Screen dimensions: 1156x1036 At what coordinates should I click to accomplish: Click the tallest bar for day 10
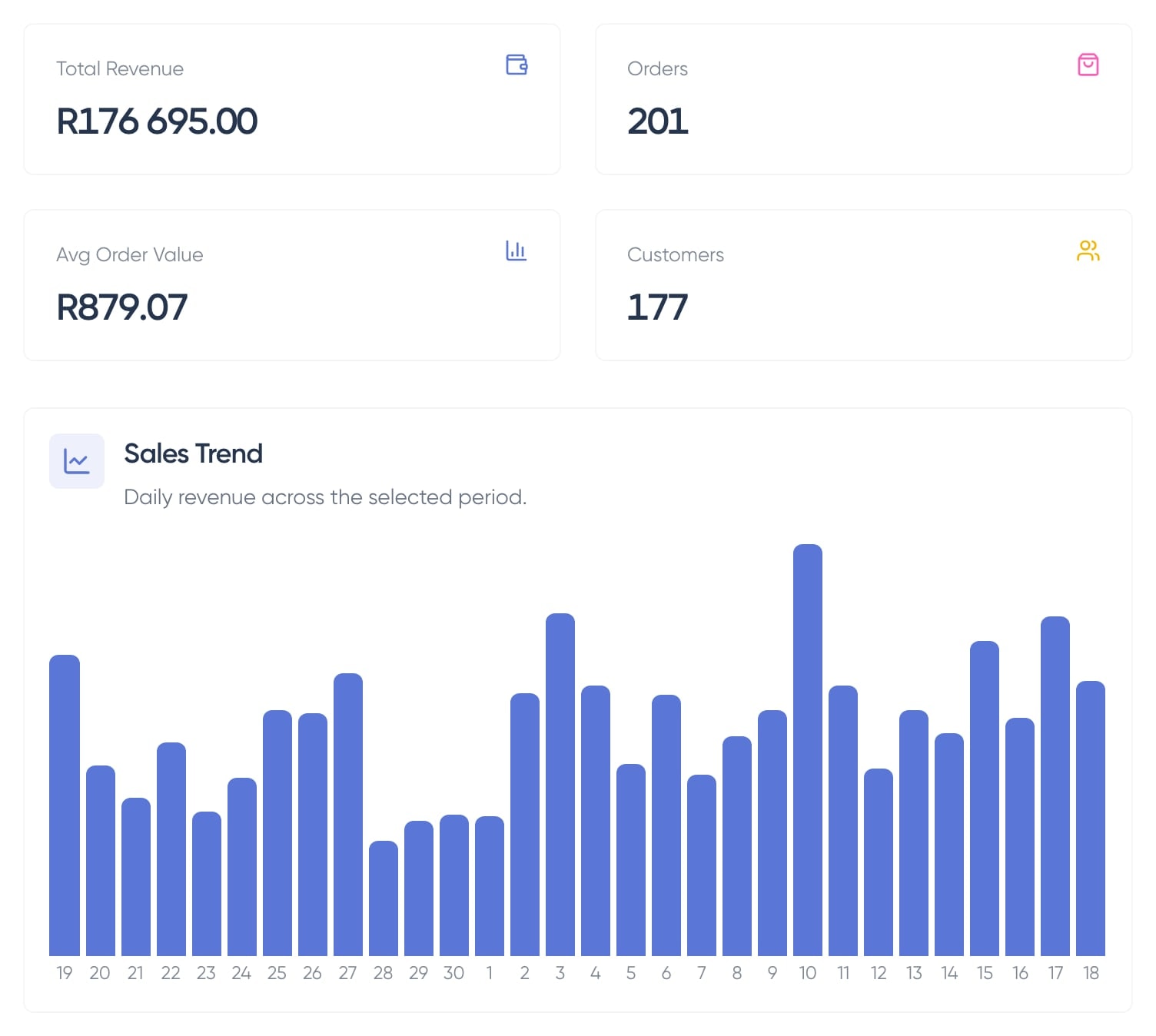tap(808, 750)
